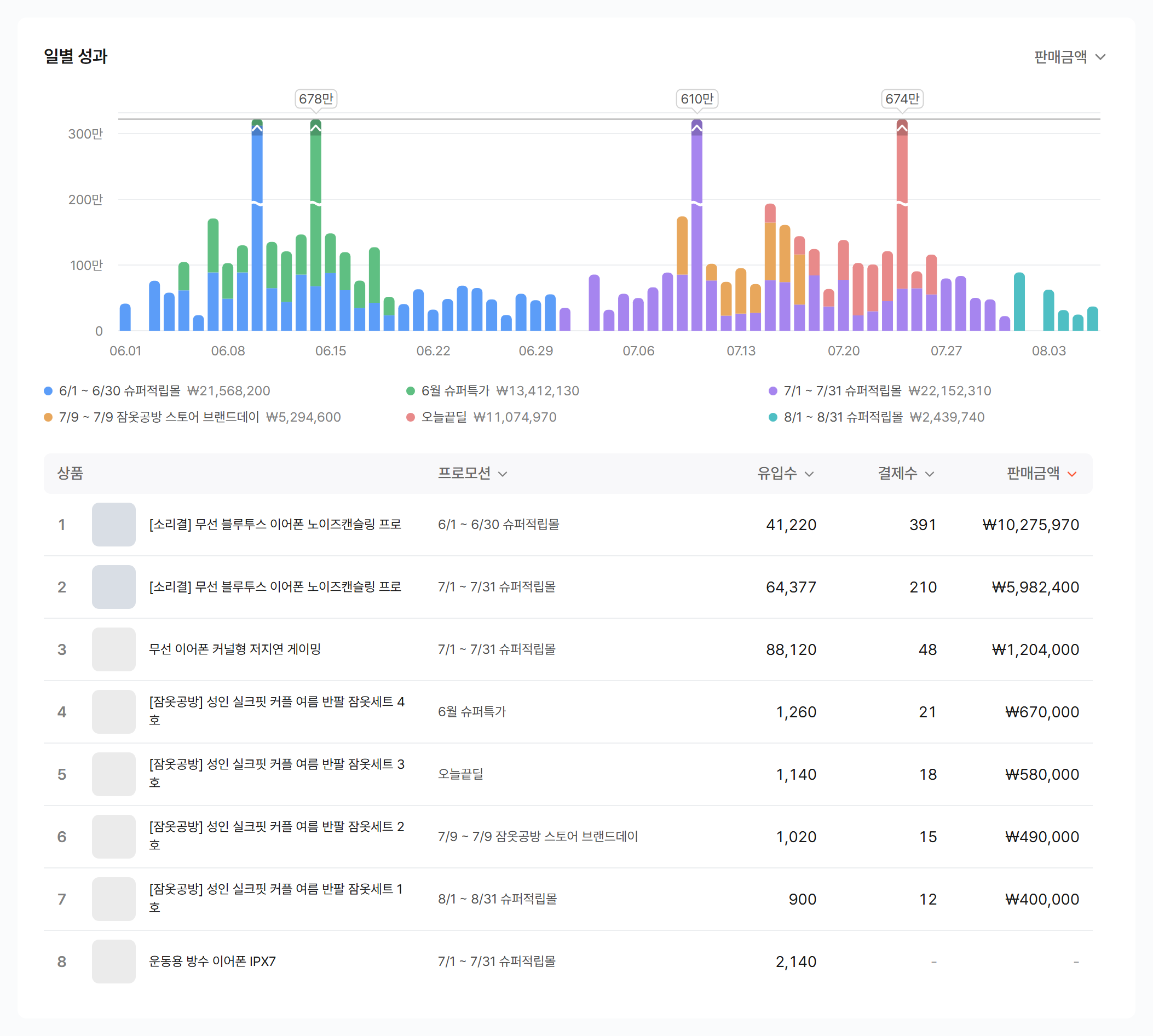Click the 8/1 ~ 8/31 슈퍼적립몰 cell in row 7
Screen dimensions: 1153x1036
(498, 899)
